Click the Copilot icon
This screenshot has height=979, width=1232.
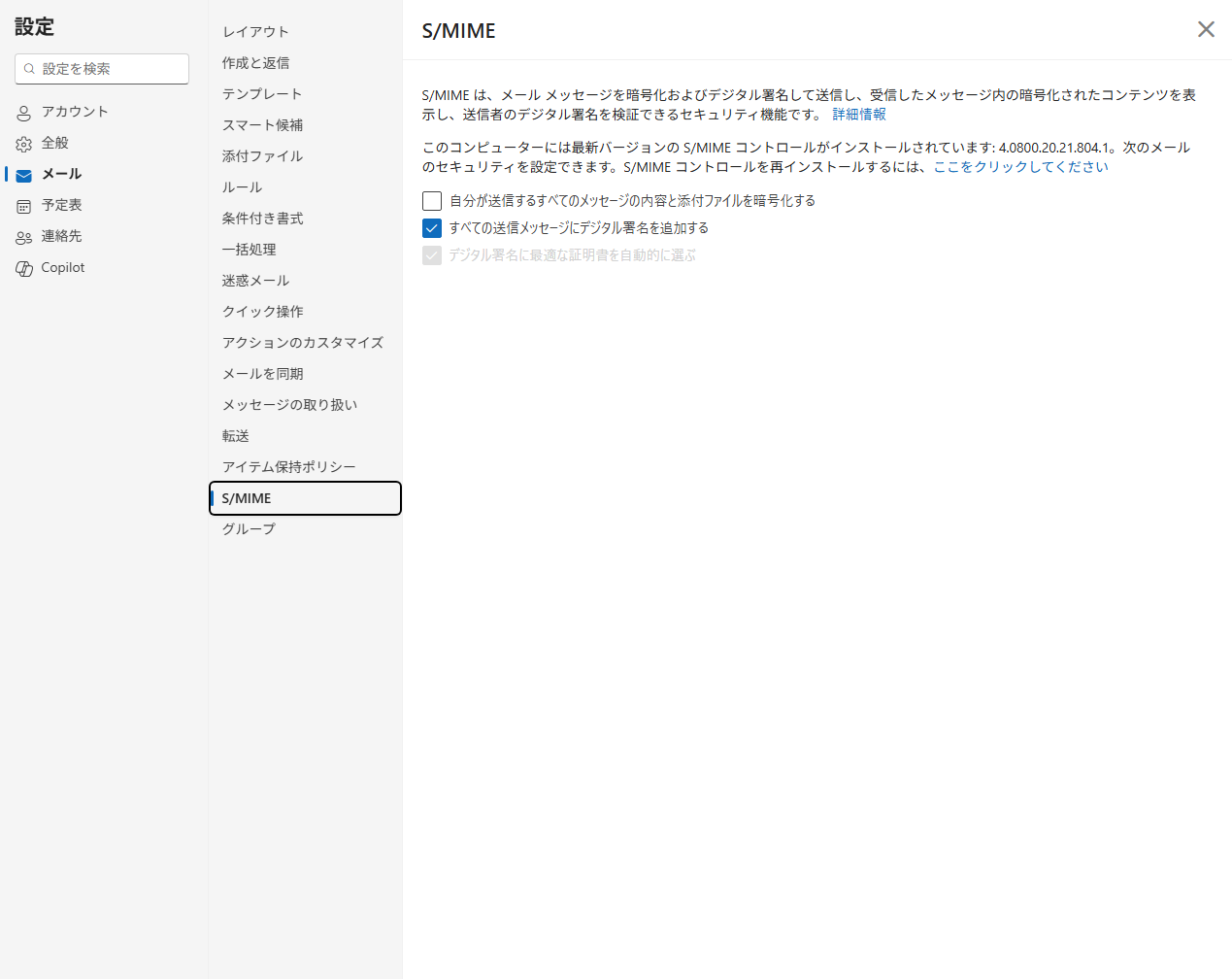[24, 268]
